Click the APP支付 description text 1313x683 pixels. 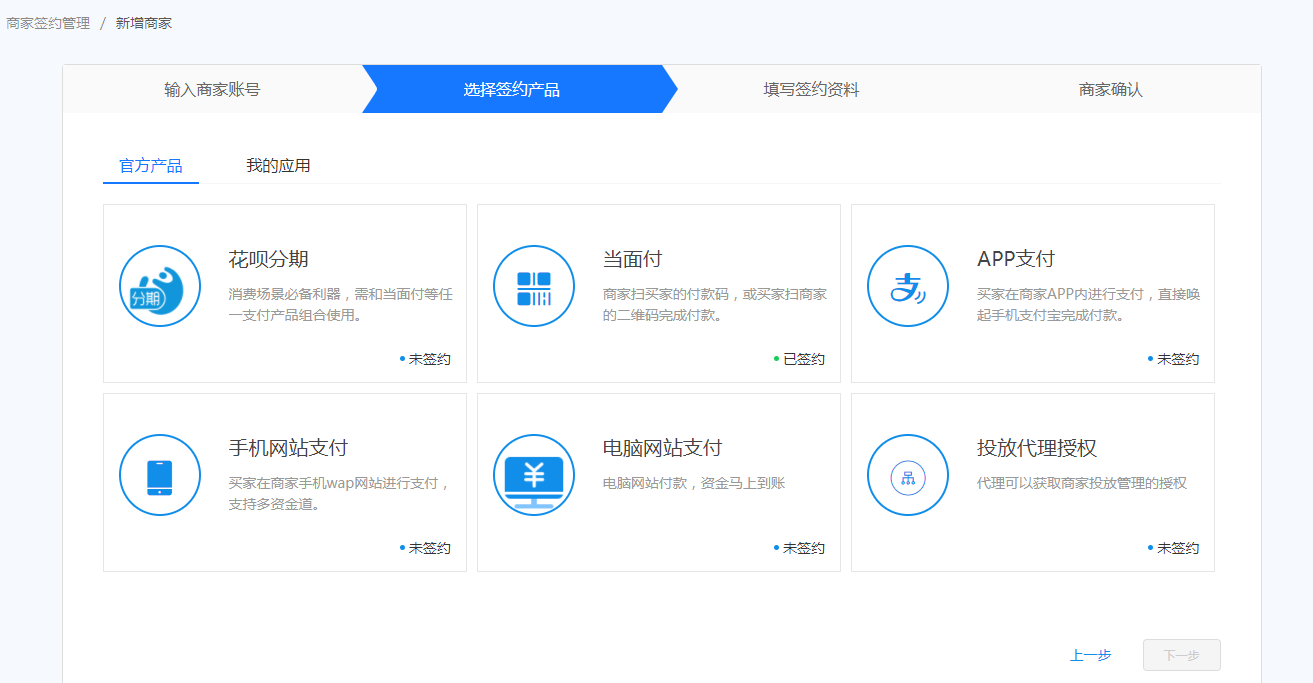[1089, 305]
